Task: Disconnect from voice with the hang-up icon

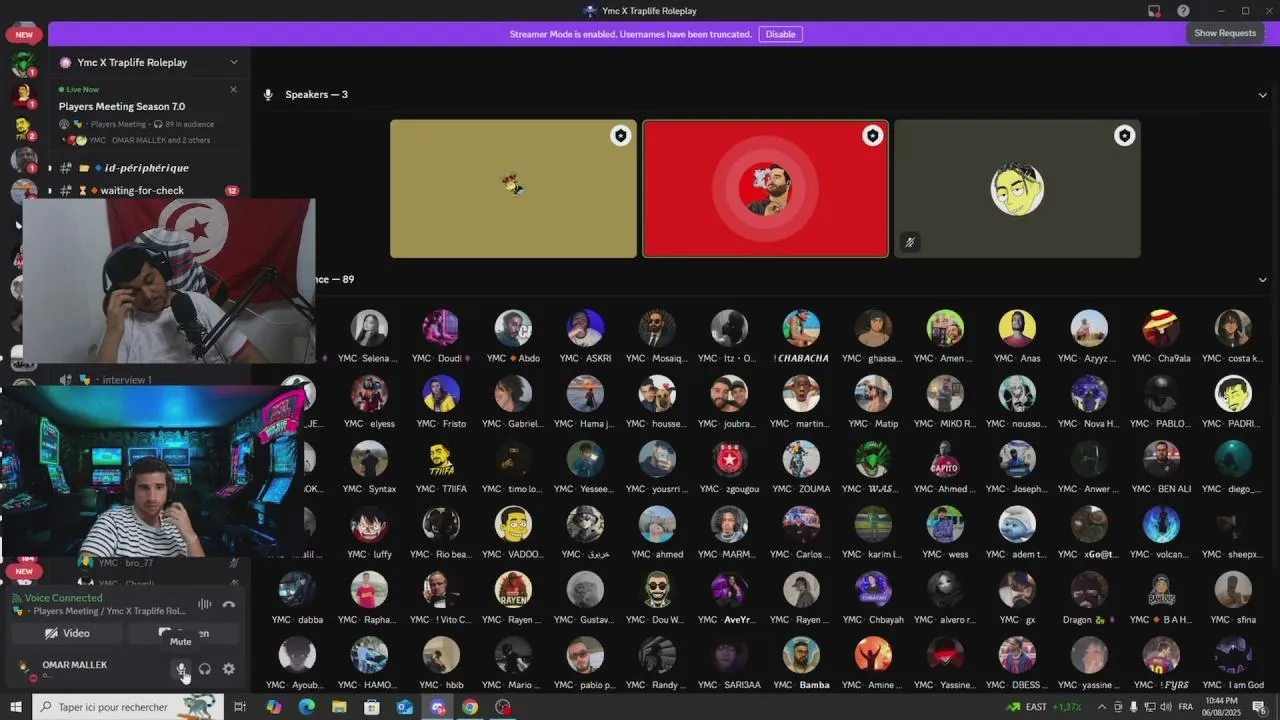Action: 229,604
